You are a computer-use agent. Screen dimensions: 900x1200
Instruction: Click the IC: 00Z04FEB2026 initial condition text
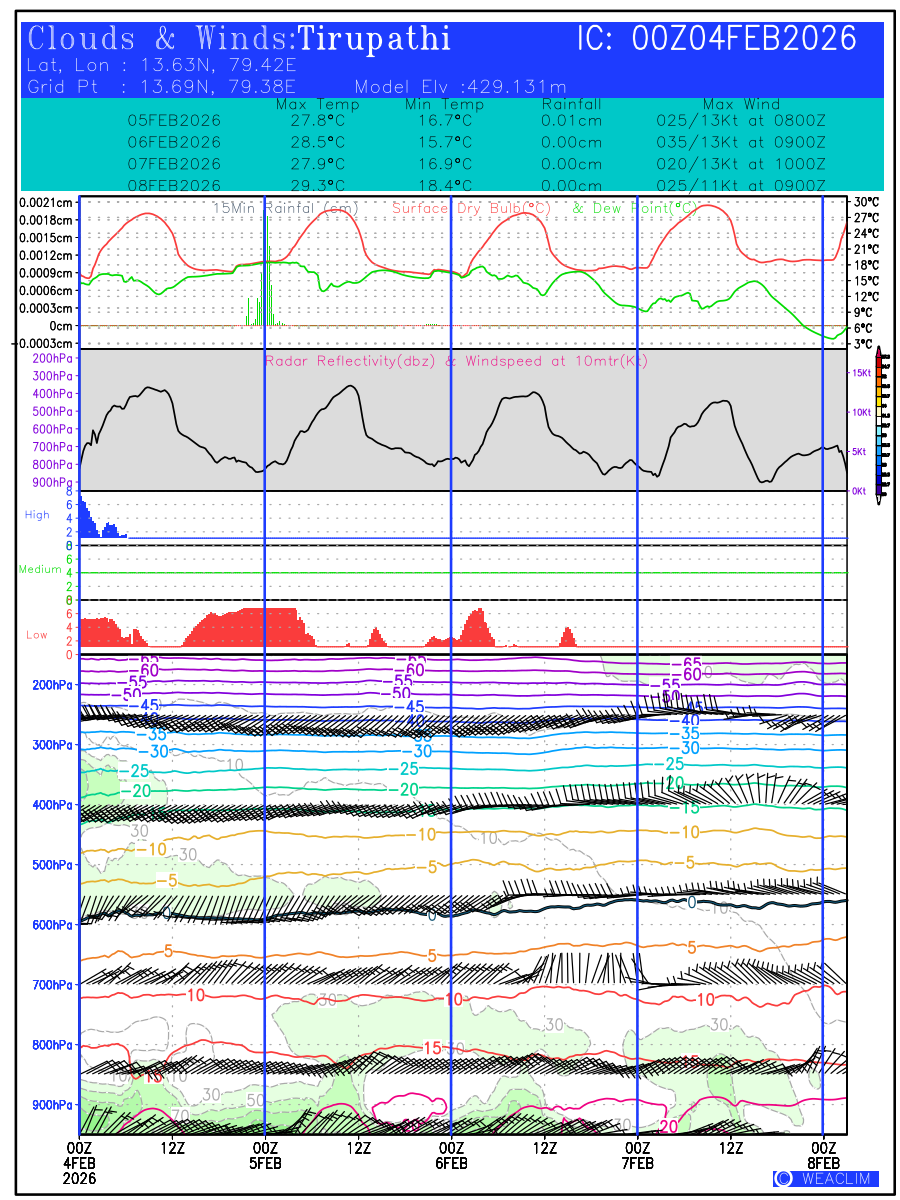(717, 39)
